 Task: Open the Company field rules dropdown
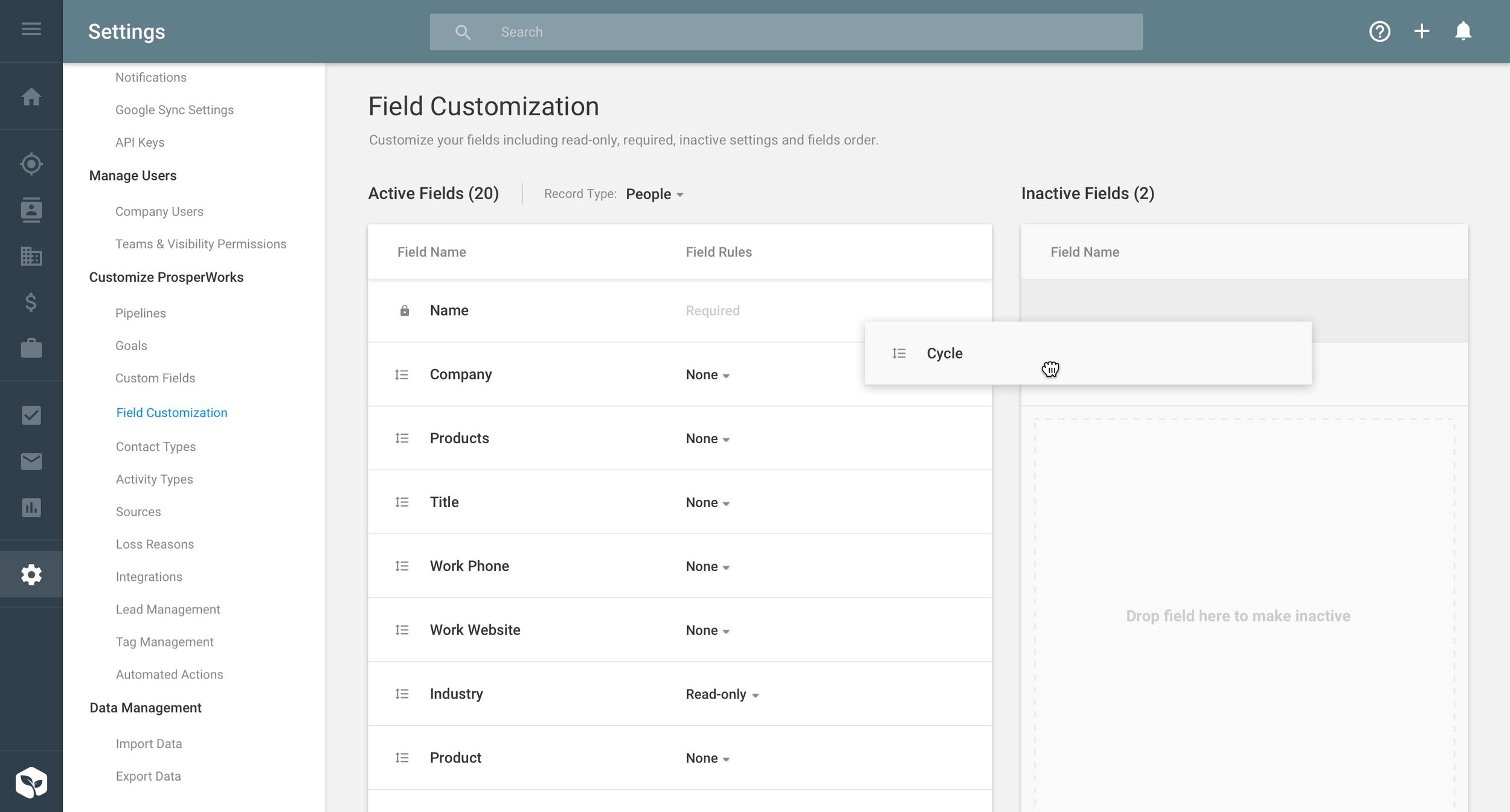(x=708, y=375)
